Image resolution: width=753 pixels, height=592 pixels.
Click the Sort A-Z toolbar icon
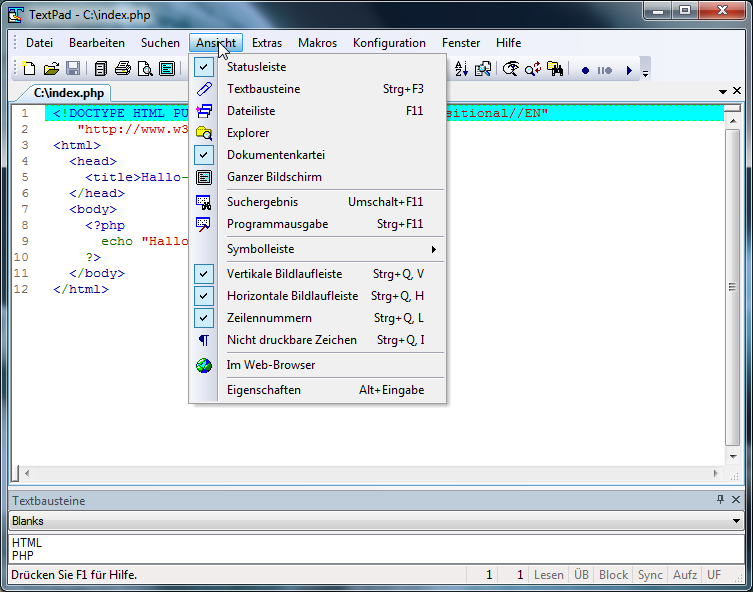[461, 69]
